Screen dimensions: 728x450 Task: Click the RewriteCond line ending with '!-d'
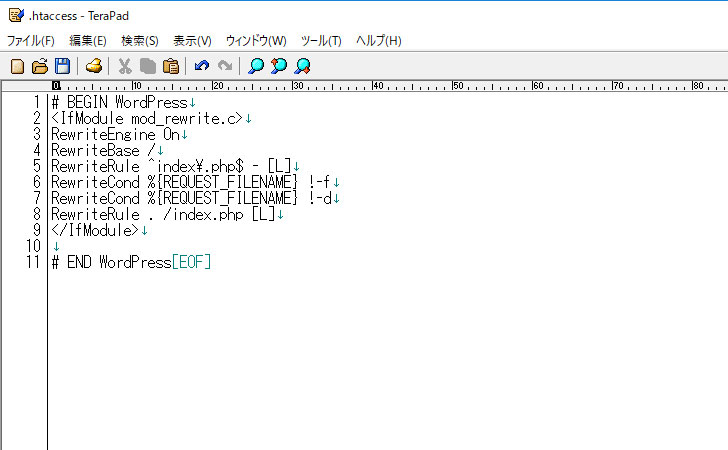coord(191,198)
